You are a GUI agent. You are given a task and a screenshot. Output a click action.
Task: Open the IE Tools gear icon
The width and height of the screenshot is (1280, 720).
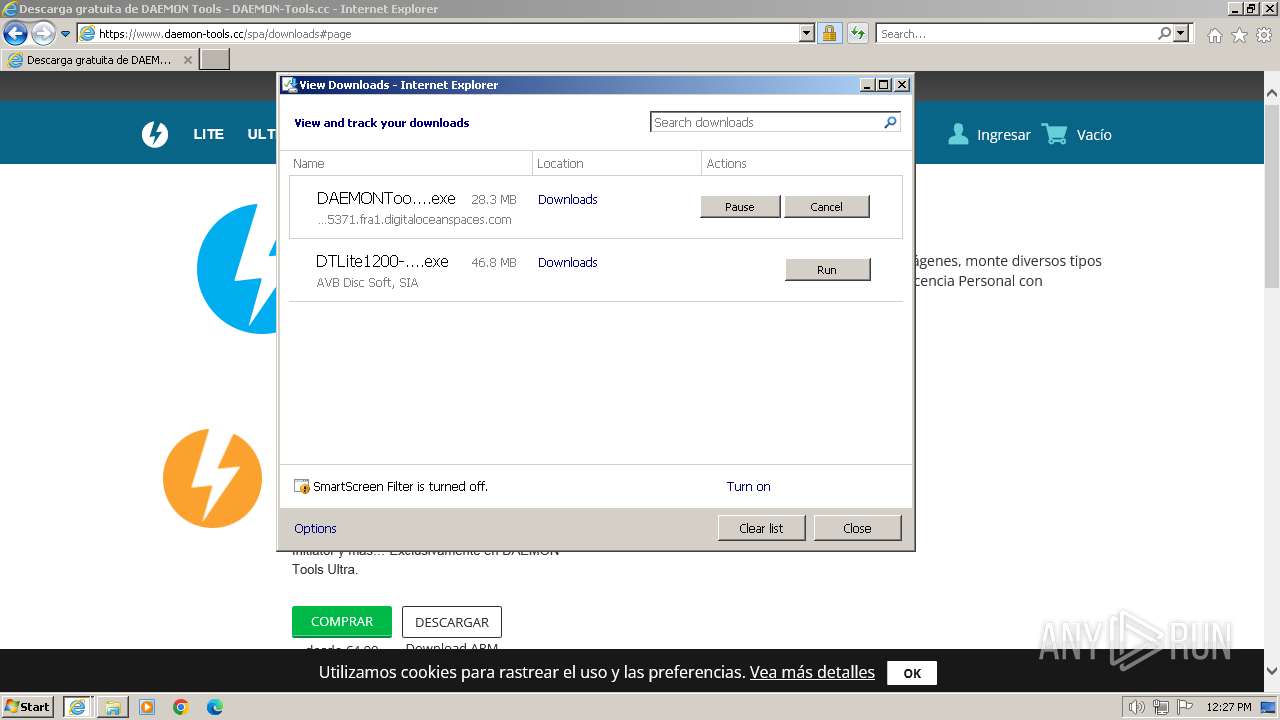pos(1264,35)
